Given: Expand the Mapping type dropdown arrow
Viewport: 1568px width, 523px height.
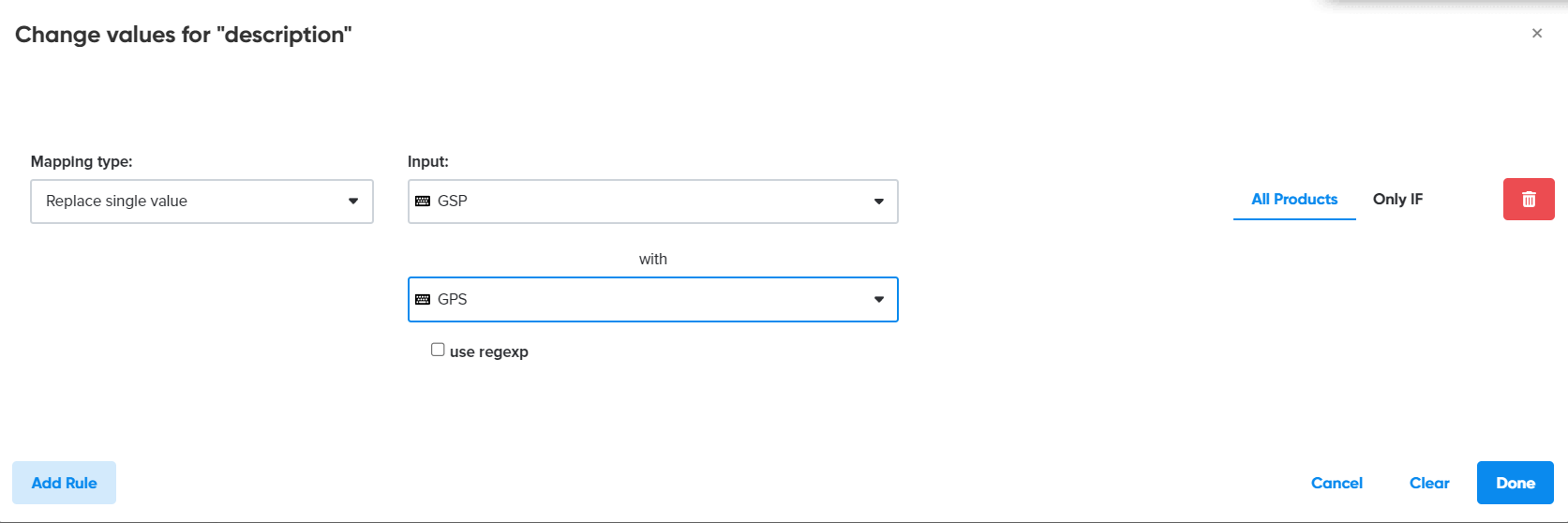Looking at the screenshot, I should pyautogui.click(x=353, y=202).
